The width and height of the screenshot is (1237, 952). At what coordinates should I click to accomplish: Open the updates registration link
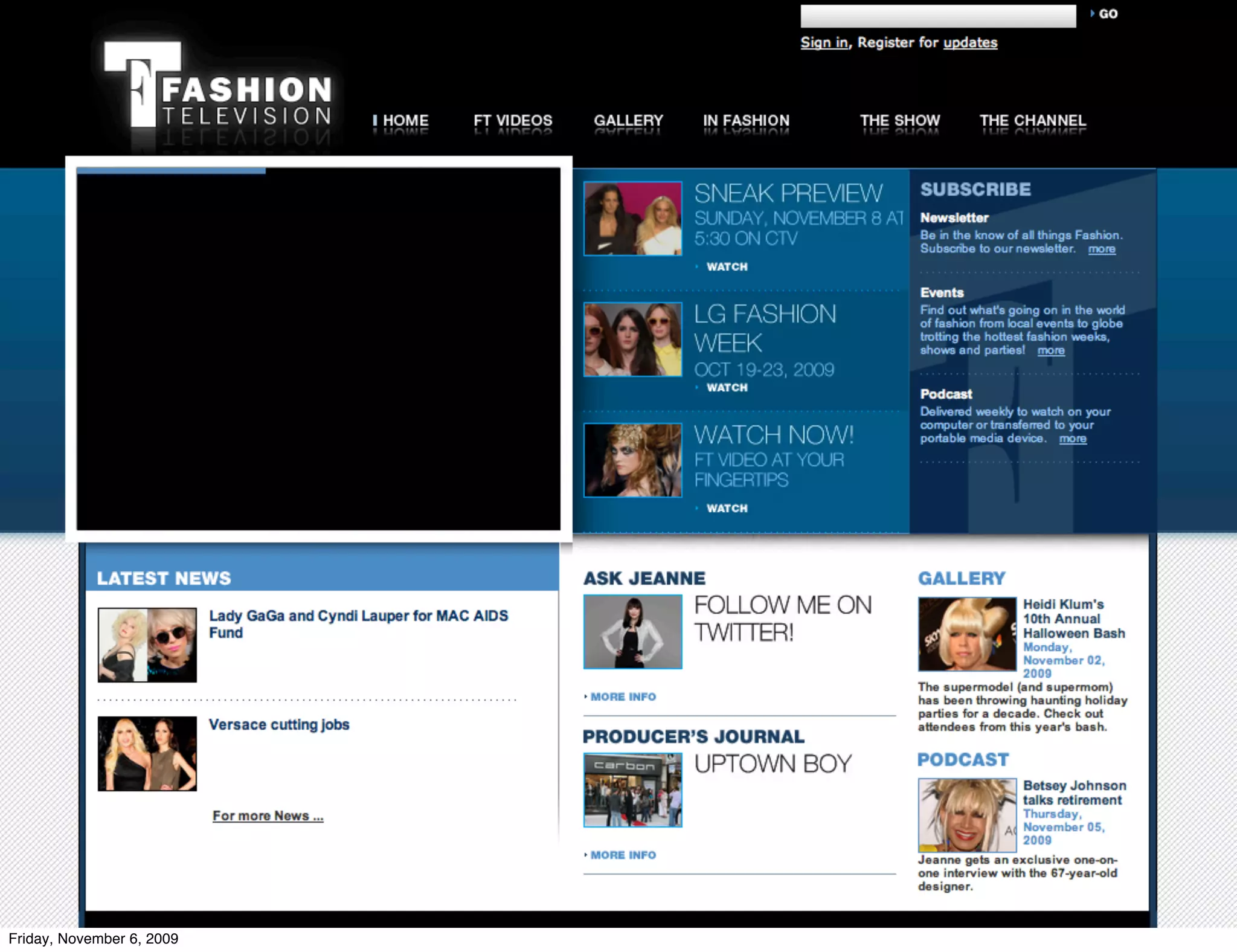(970, 42)
